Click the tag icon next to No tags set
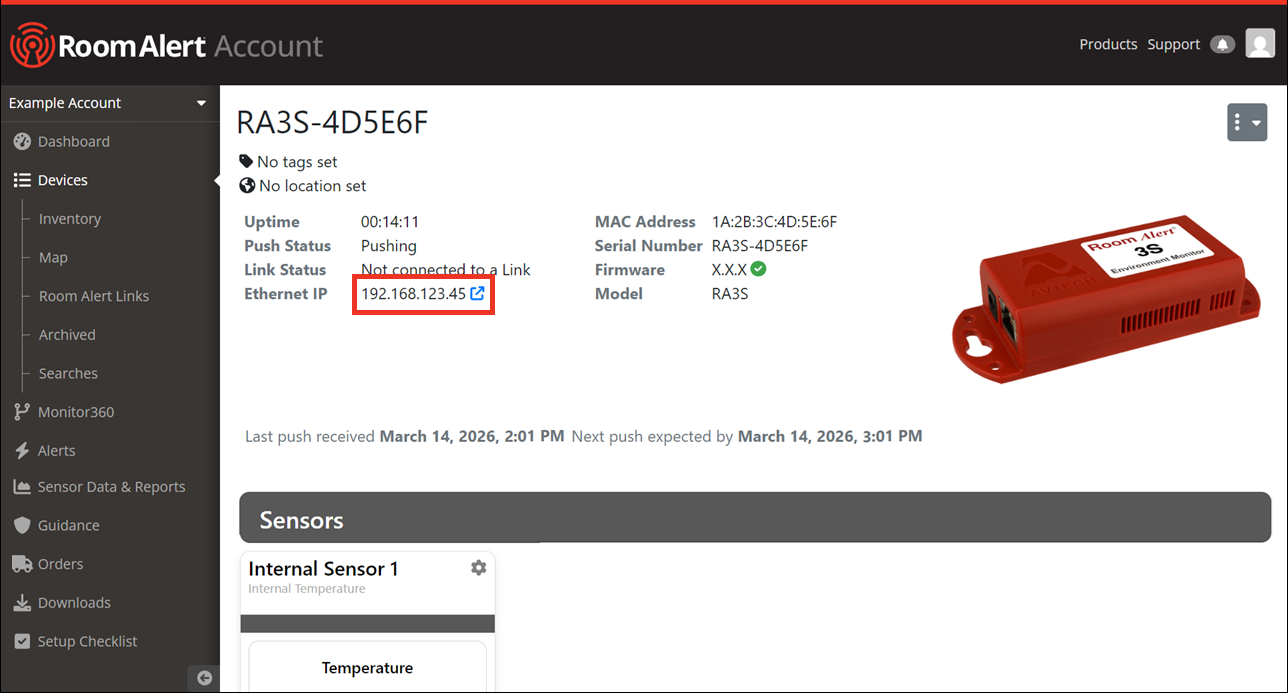This screenshot has height=693, width=1288. coord(246,161)
